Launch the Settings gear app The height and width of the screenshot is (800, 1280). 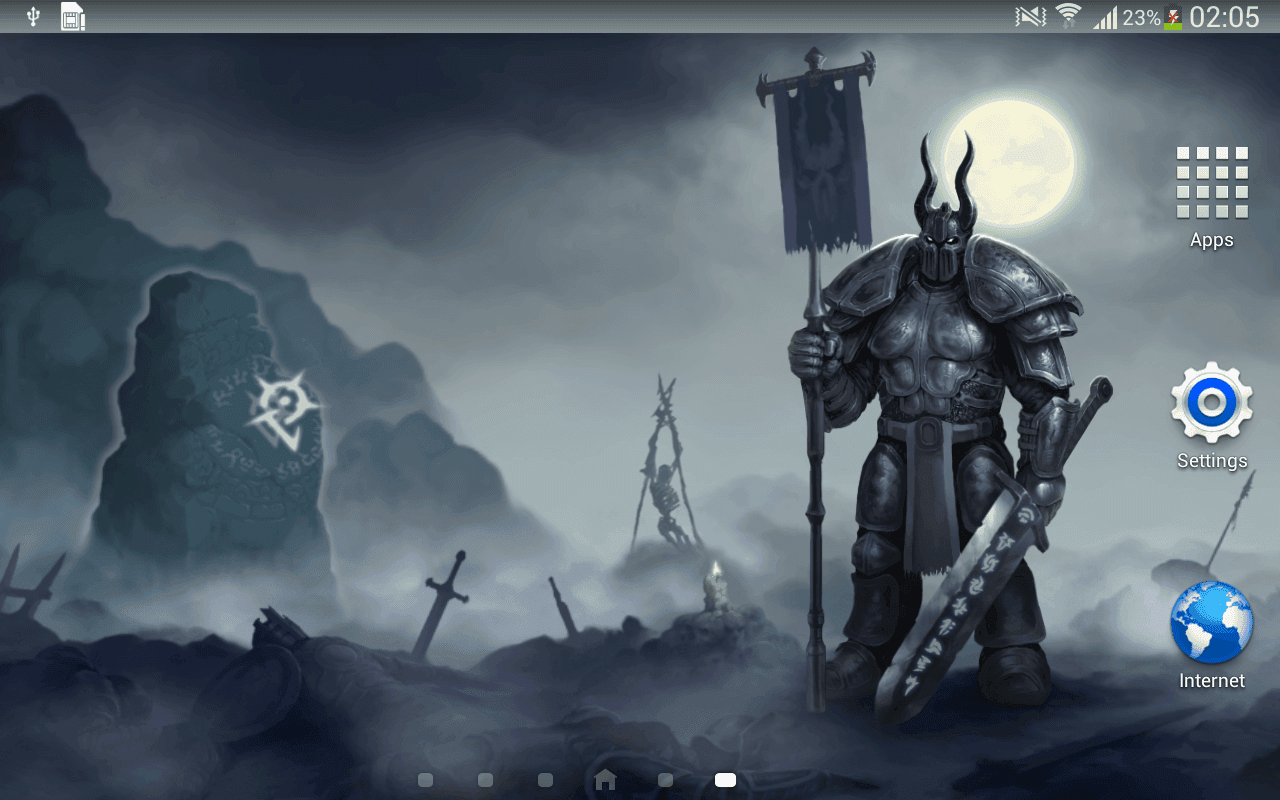pyautogui.click(x=1212, y=403)
